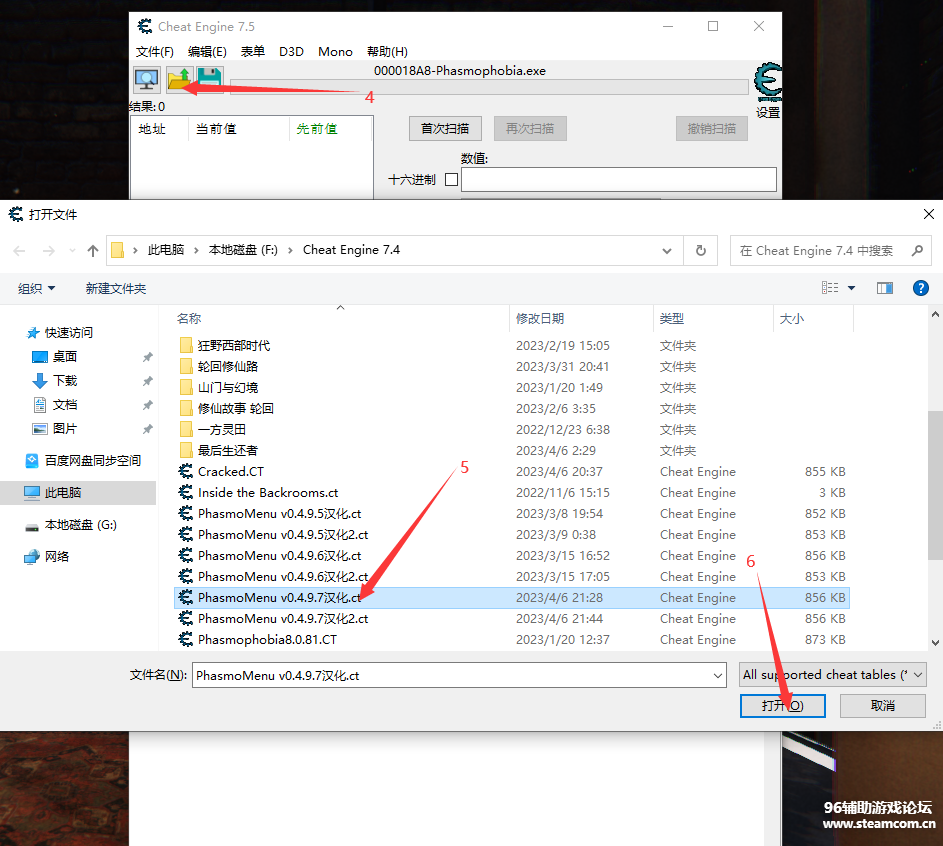Open the D3D menu

click(x=291, y=52)
